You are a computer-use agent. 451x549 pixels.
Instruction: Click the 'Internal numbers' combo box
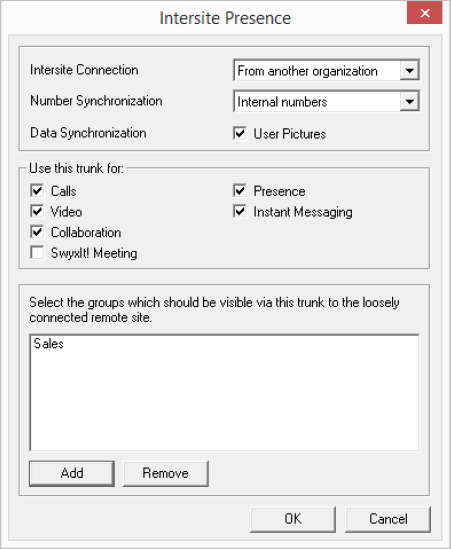pyautogui.click(x=326, y=102)
